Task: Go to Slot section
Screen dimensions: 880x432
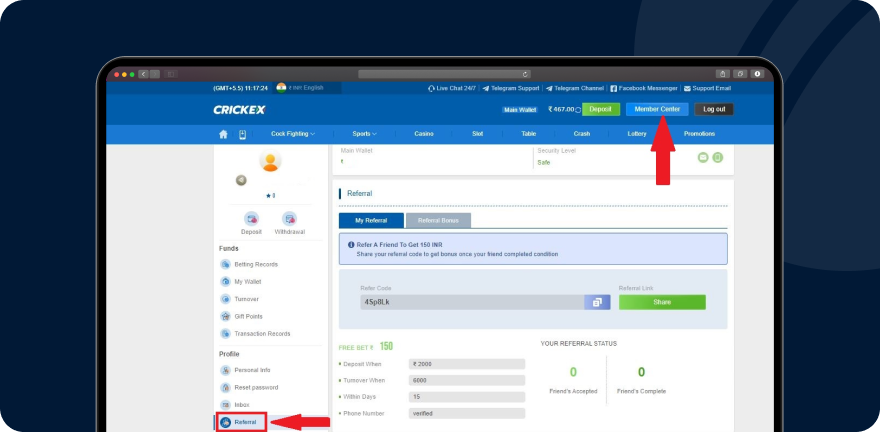Action: pos(478,134)
